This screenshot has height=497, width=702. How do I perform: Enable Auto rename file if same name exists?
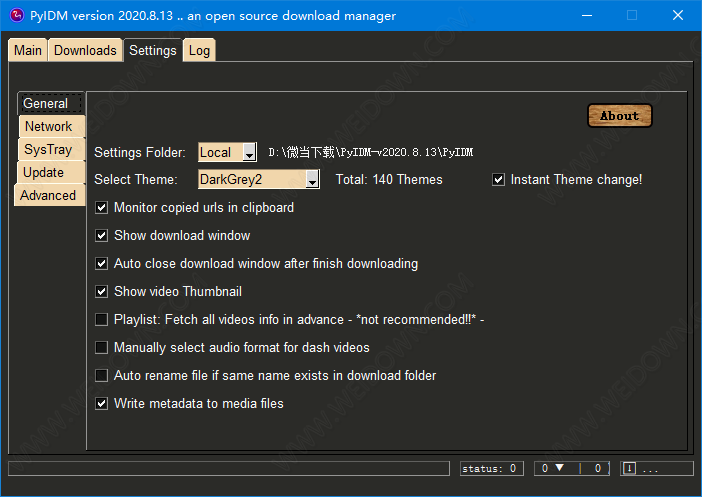(102, 375)
